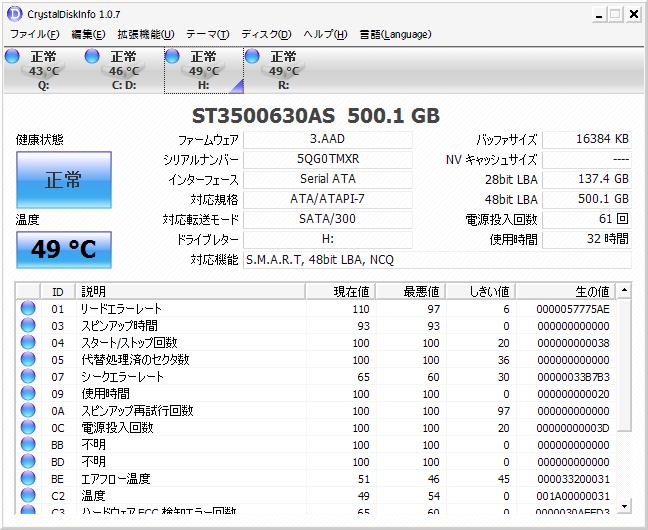Open the 言語(Language) menu
This screenshot has width=648, height=530.
pyautogui.click(x=395, y=34)
